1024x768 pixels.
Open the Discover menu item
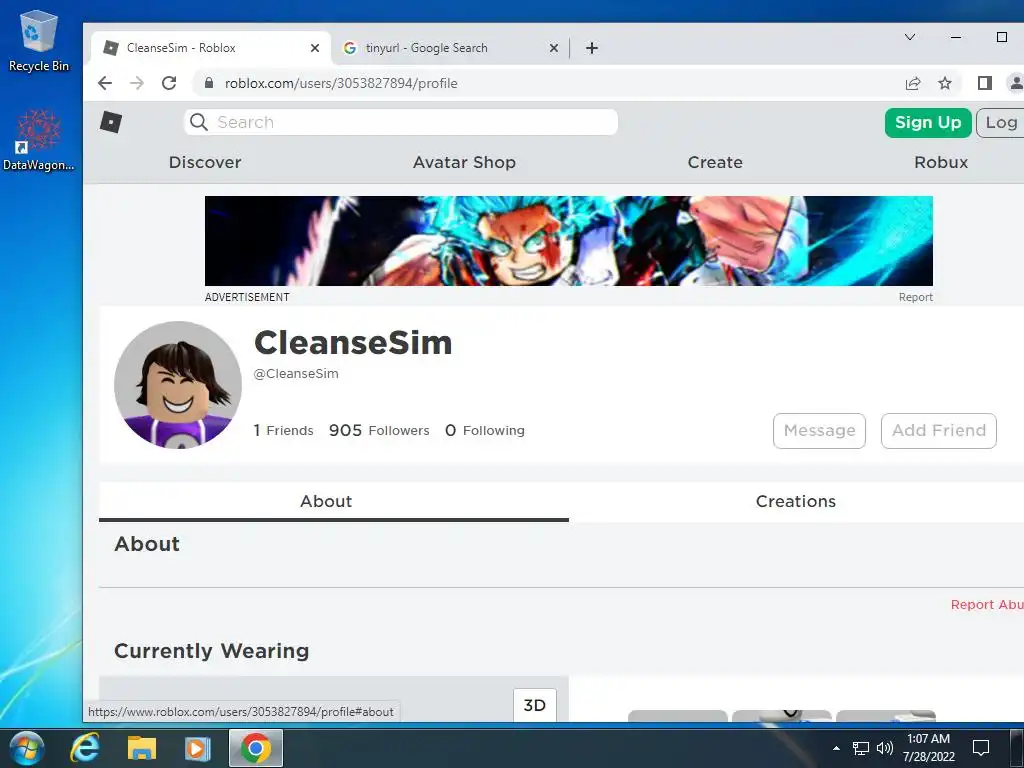point(205,162)
